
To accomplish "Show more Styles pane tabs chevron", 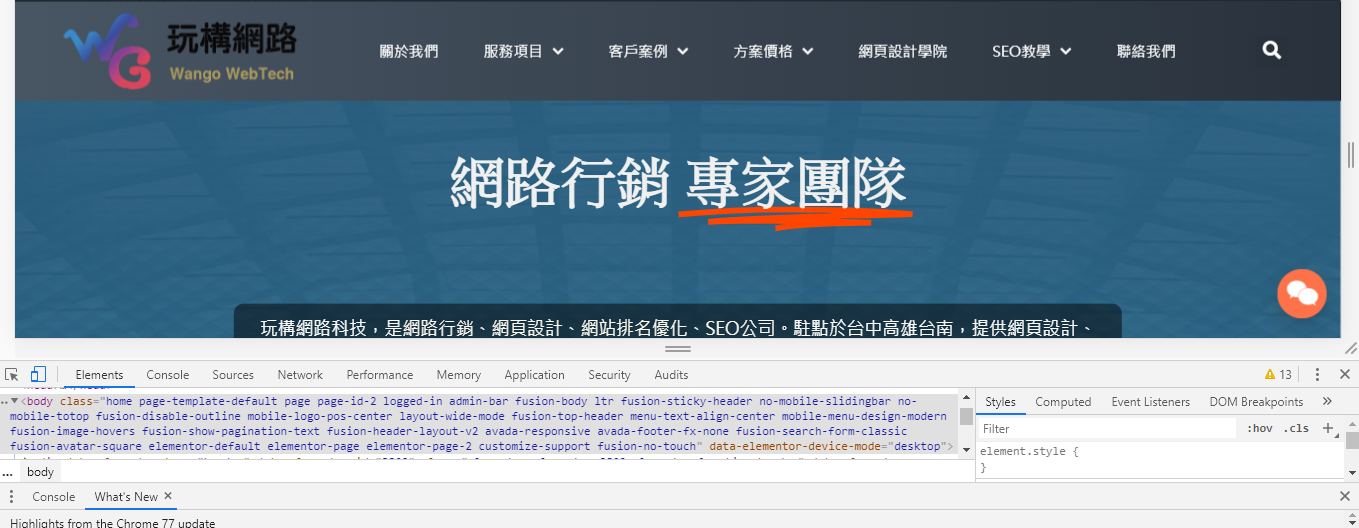I will click(x=1327, y=401).
